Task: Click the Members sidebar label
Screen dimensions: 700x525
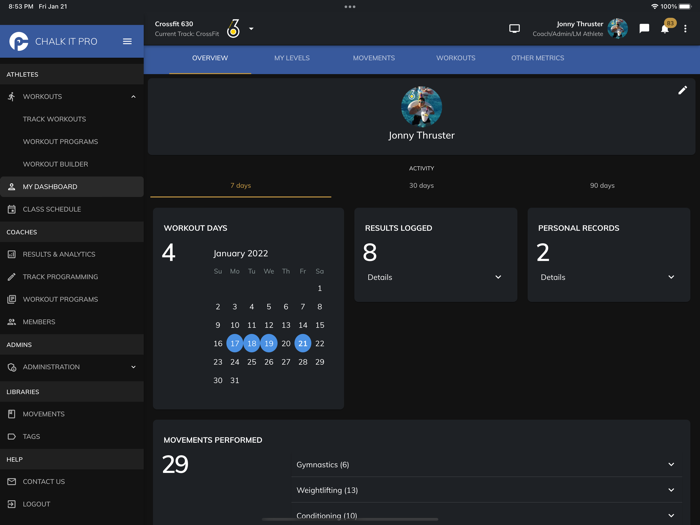Action: coord(39,322)
